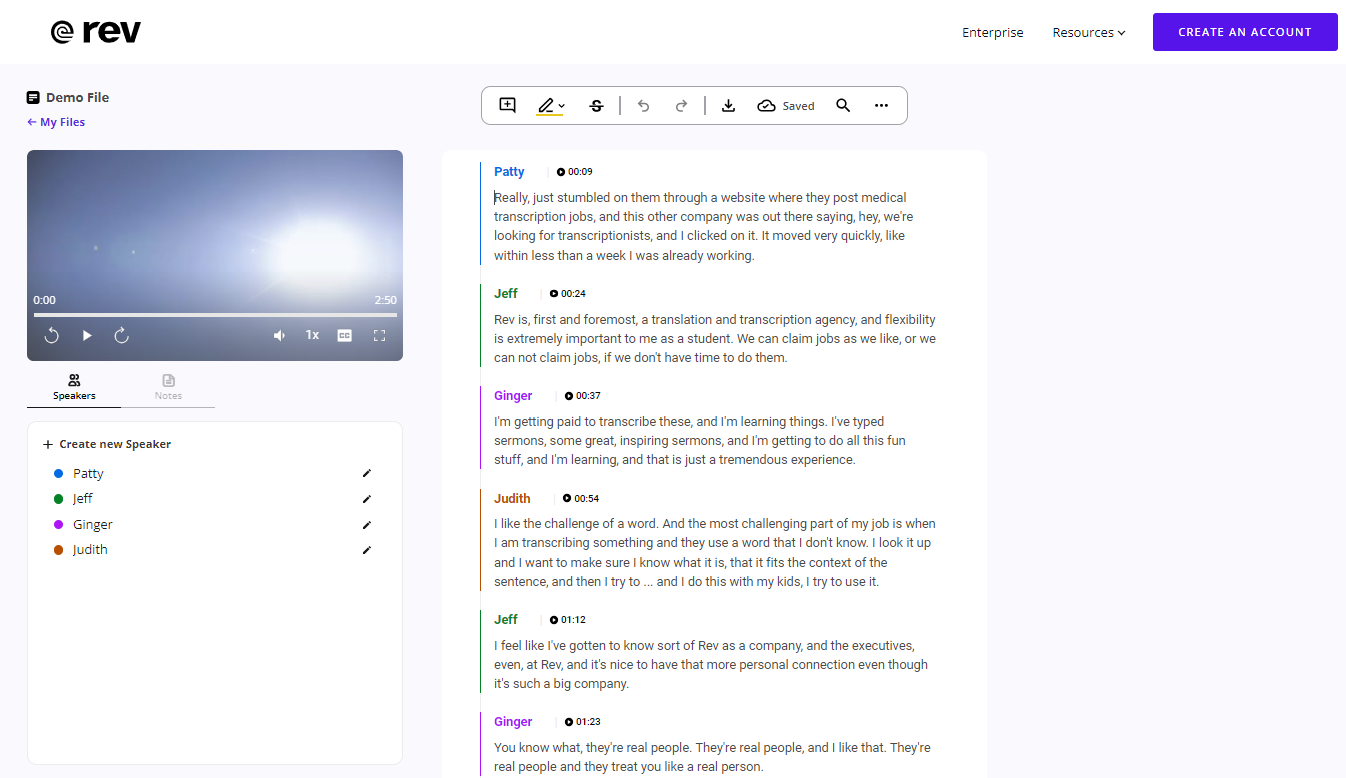Create new Speaker
Viewport: 1346px width, 778px height.
[x=107, y=444]
